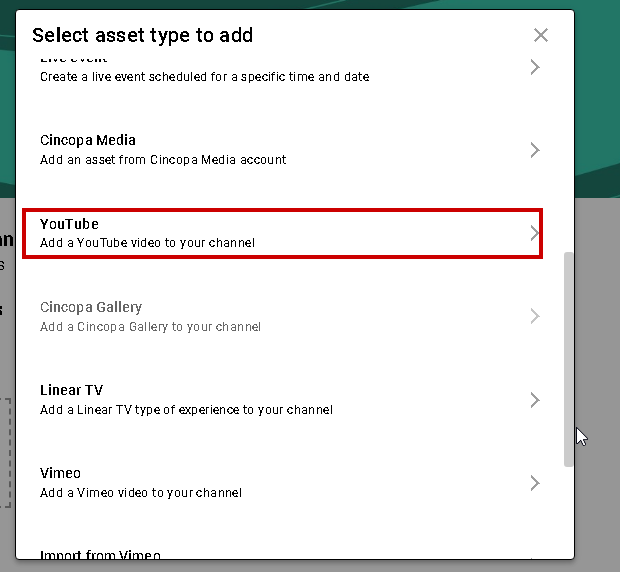
Task: Select the YouTube asset type title
Action: tap(69, 224)
